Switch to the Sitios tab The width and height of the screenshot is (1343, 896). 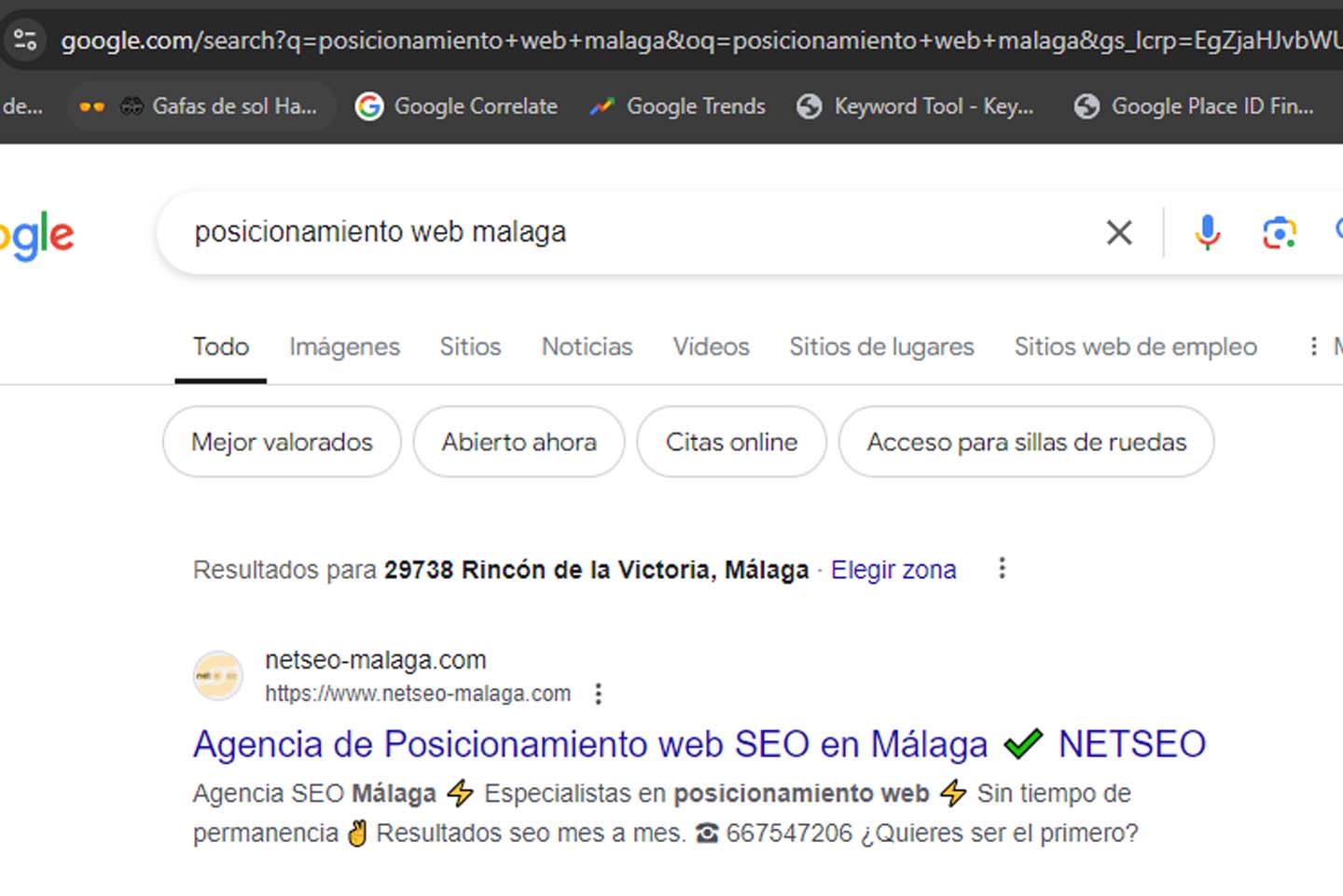470,347
